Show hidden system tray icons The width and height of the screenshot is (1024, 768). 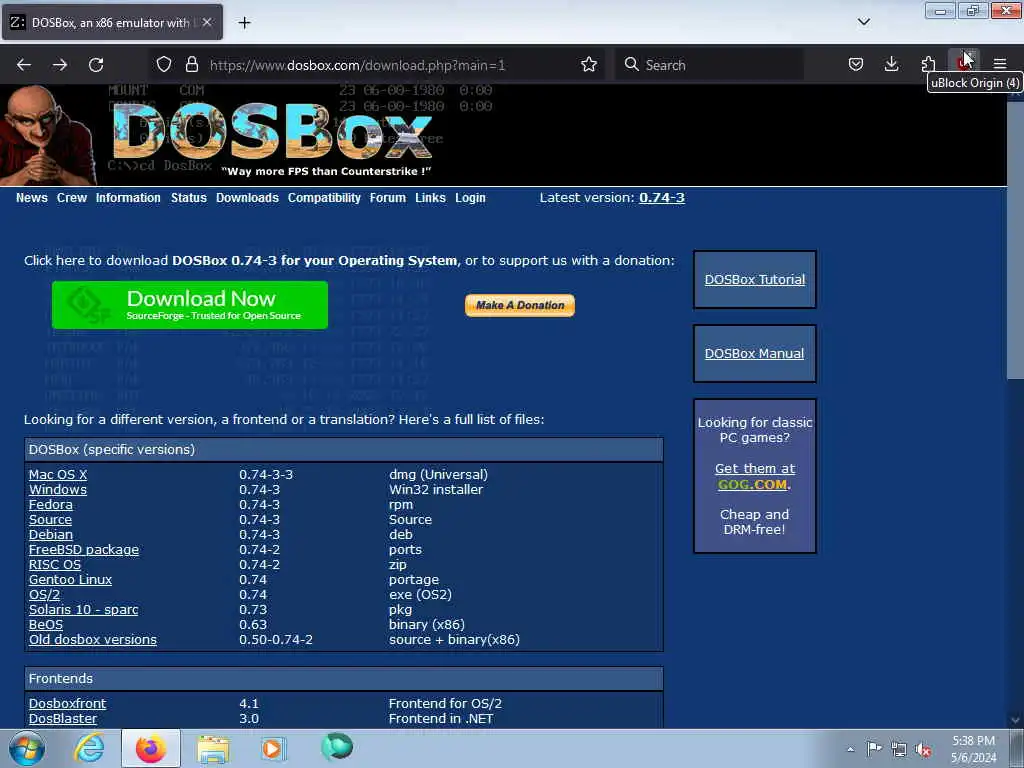[850, 750]
